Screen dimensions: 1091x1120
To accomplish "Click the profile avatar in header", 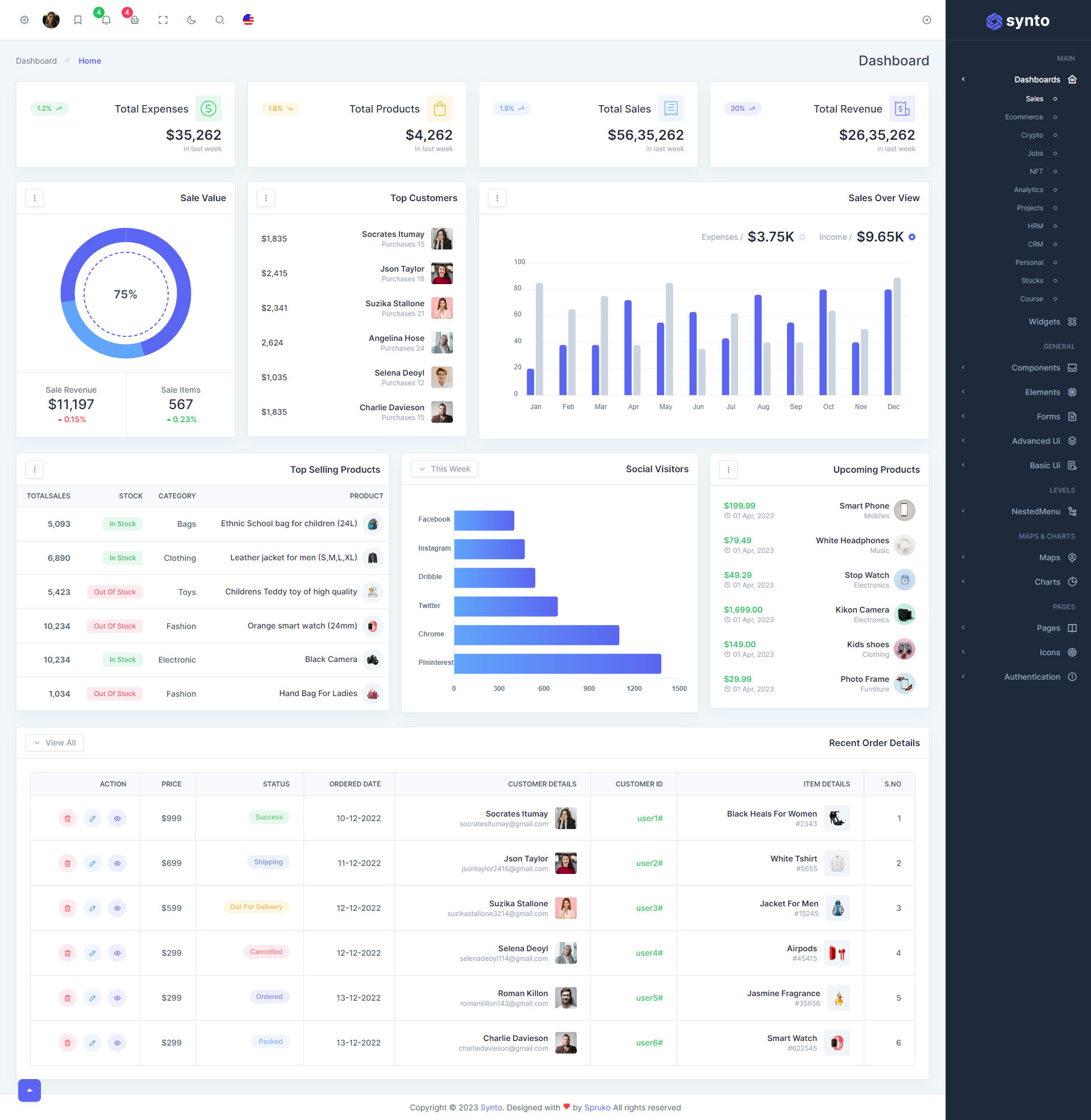I will 51,19.
